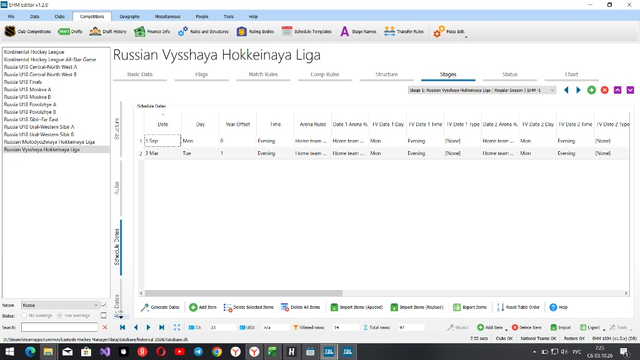Switch to Structure tab
640x360 pixels.
tap(387, 75)
